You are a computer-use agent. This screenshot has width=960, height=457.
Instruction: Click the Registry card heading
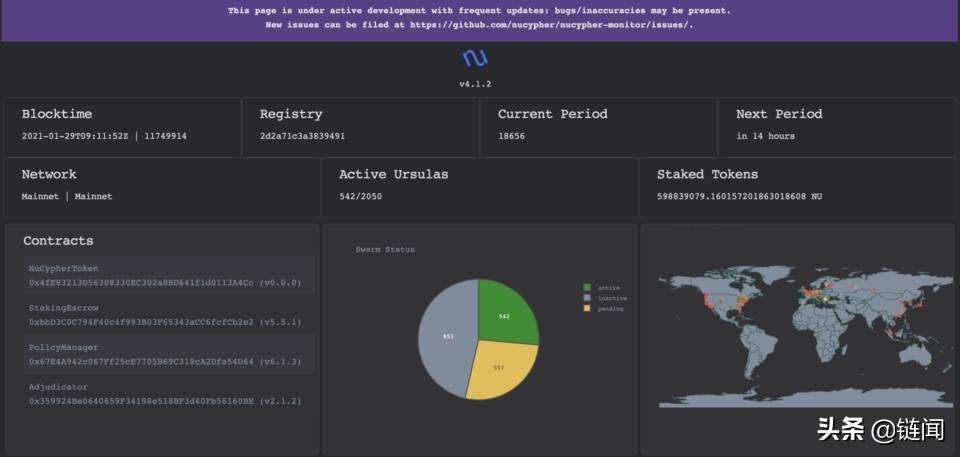[x=291, y=114]
